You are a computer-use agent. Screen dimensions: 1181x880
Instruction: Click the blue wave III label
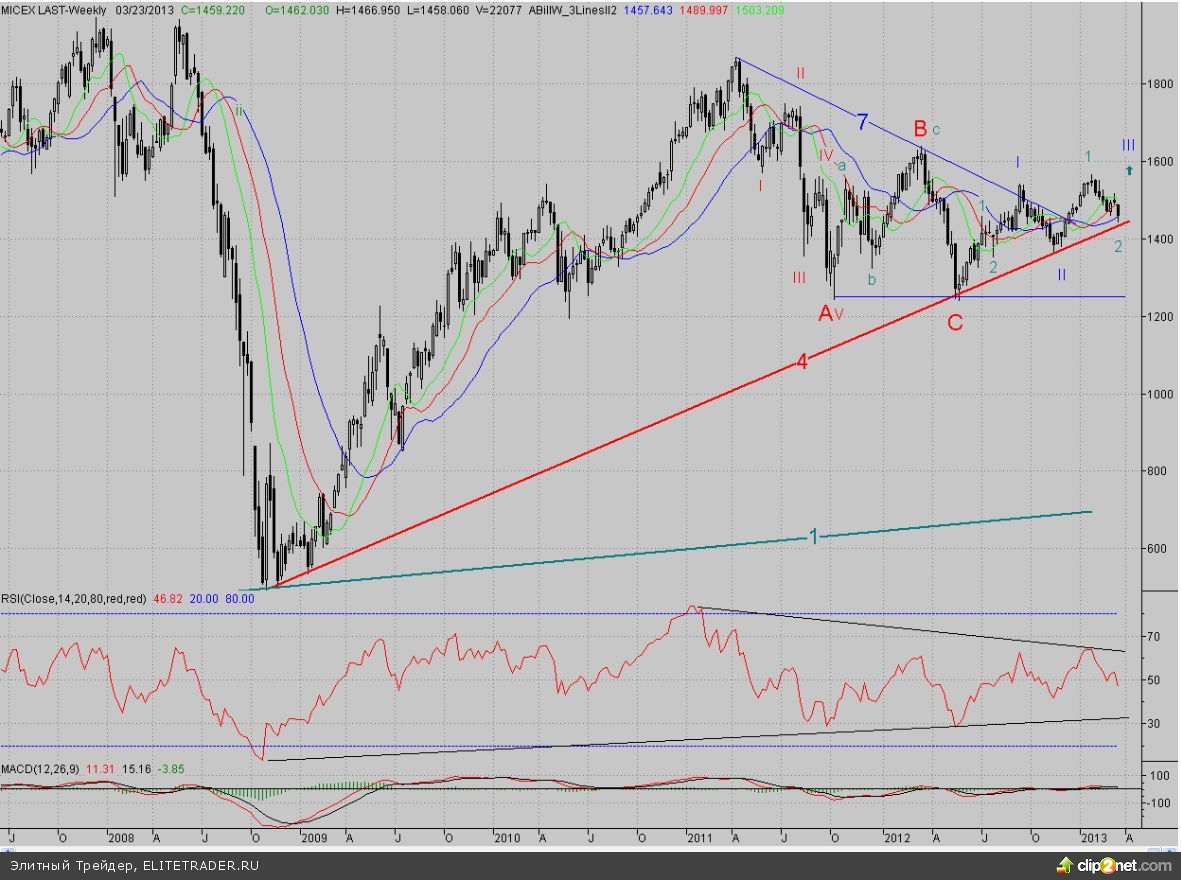pyautogui.click(x=1128, y=145)
